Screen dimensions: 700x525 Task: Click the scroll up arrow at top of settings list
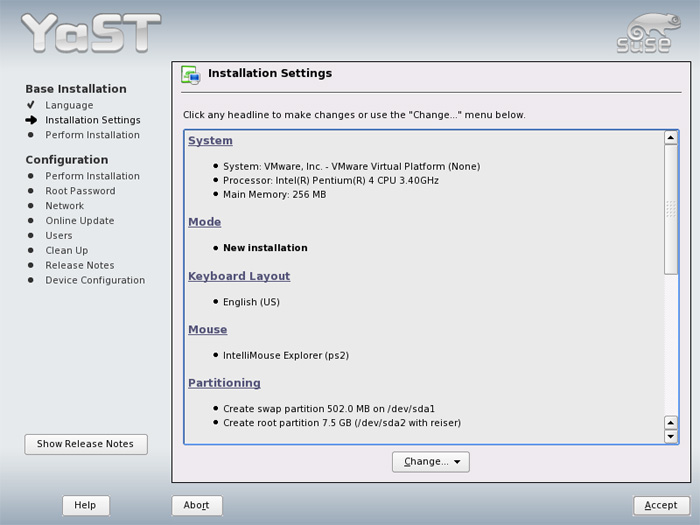click(671, 138)
